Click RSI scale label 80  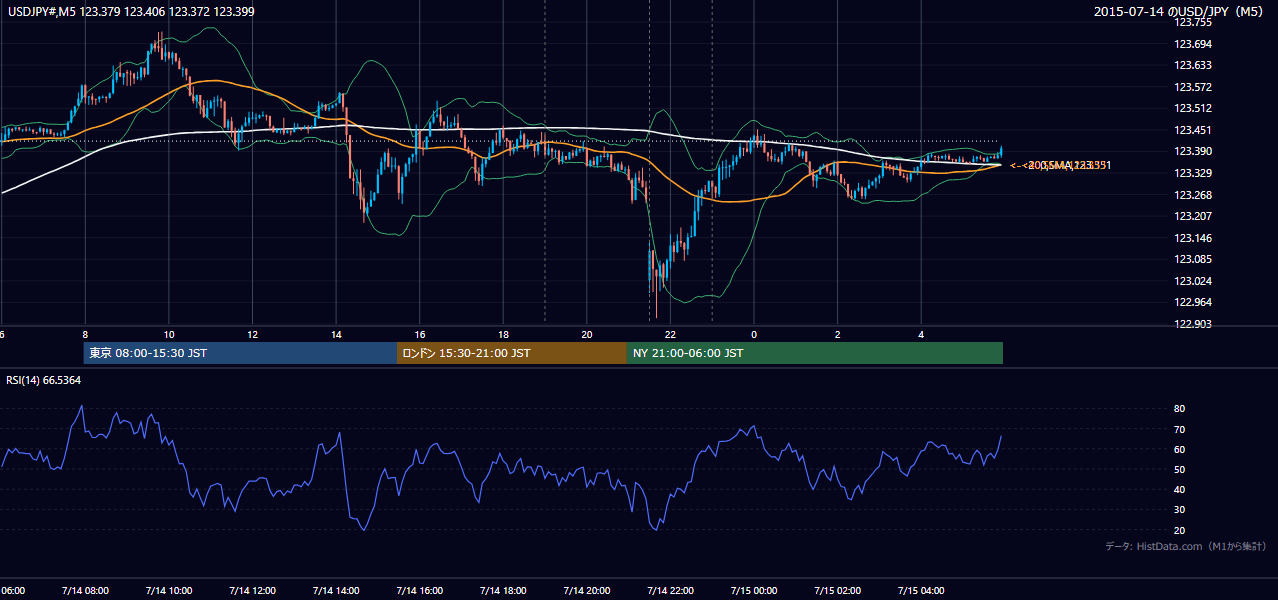point(1179,409)
